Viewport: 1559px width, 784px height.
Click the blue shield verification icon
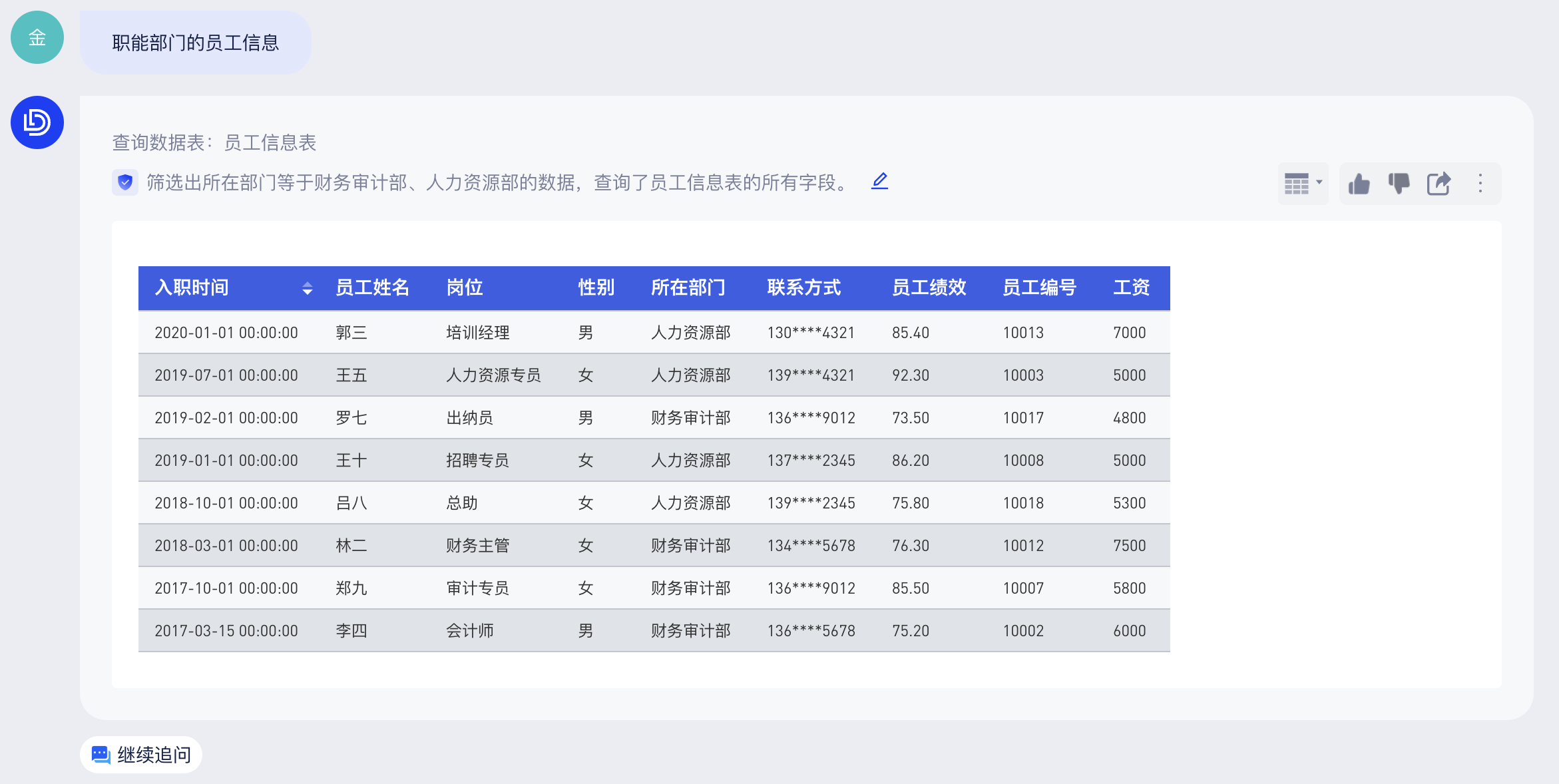coord(125,182)
